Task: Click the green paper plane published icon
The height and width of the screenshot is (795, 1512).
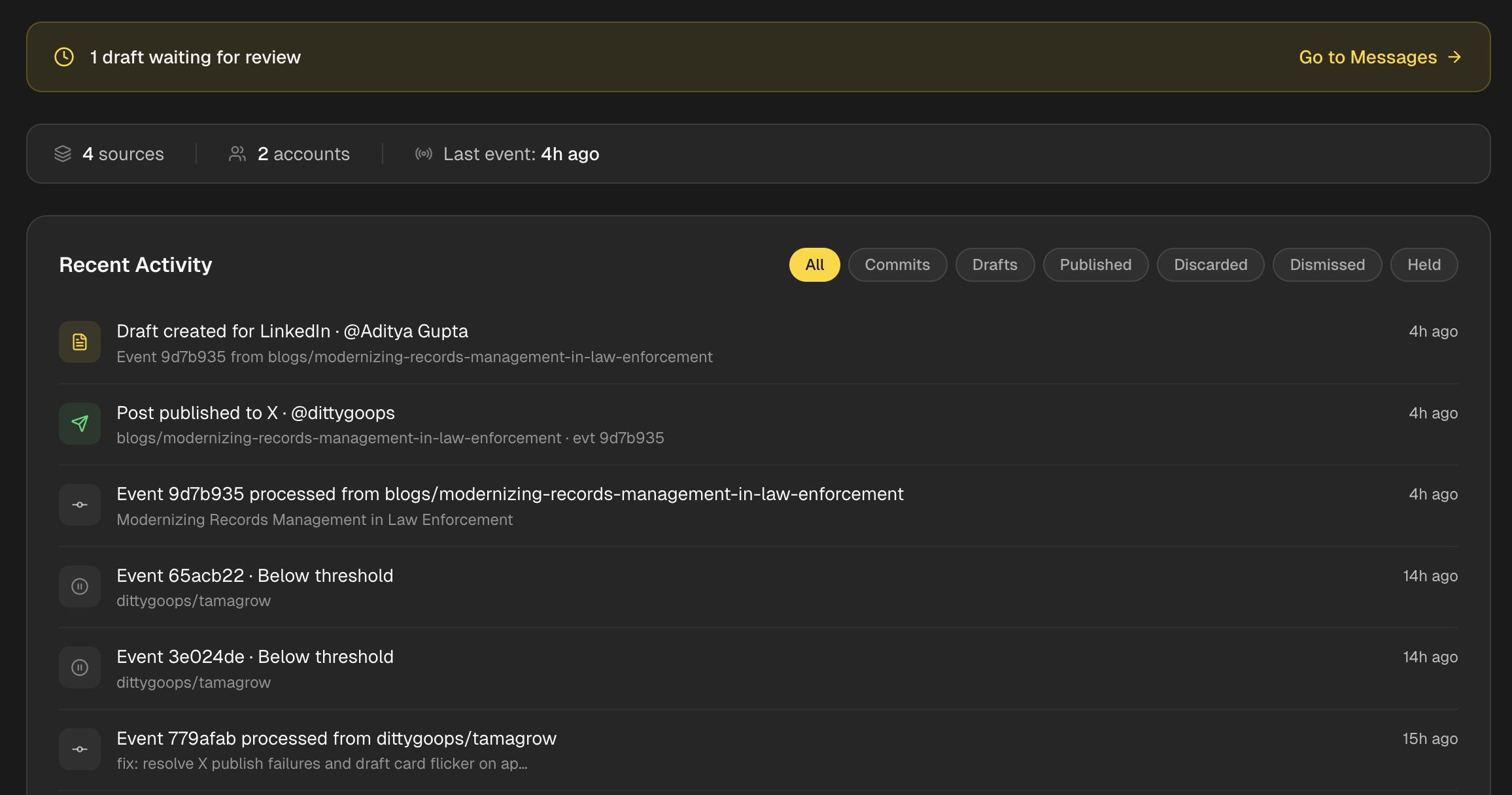Action: point(80,424)
